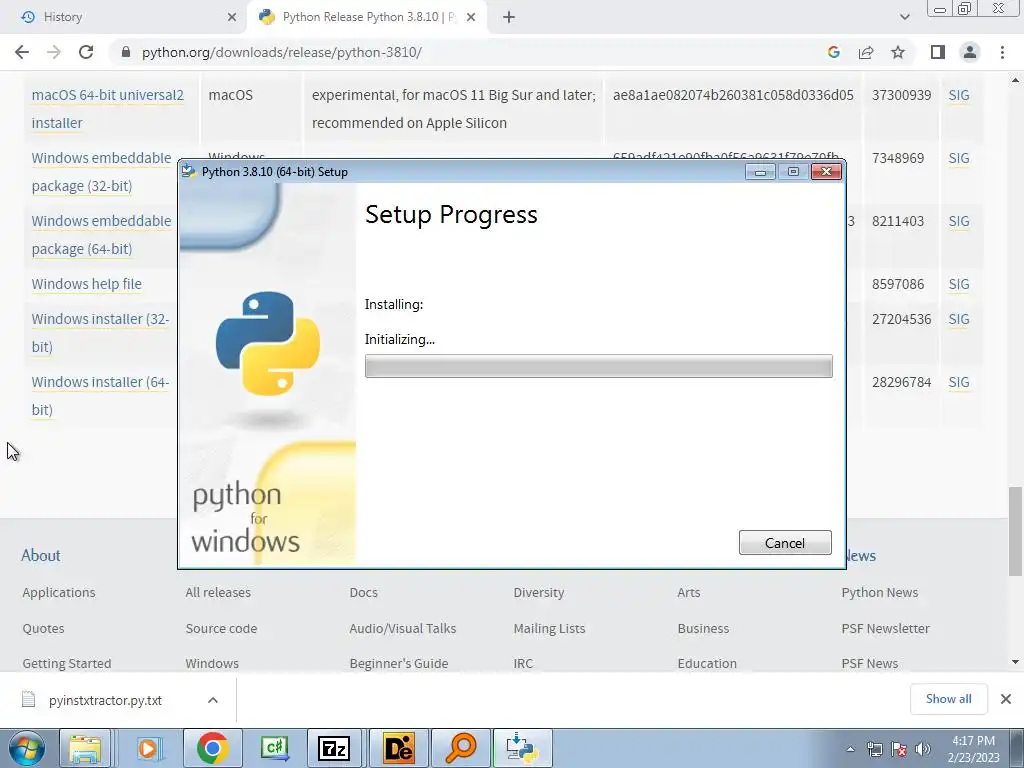Image resolution: width=1024 pixels, height=768 pixels.
Task: Show hidden system tray icons
Action: [850, 749]
